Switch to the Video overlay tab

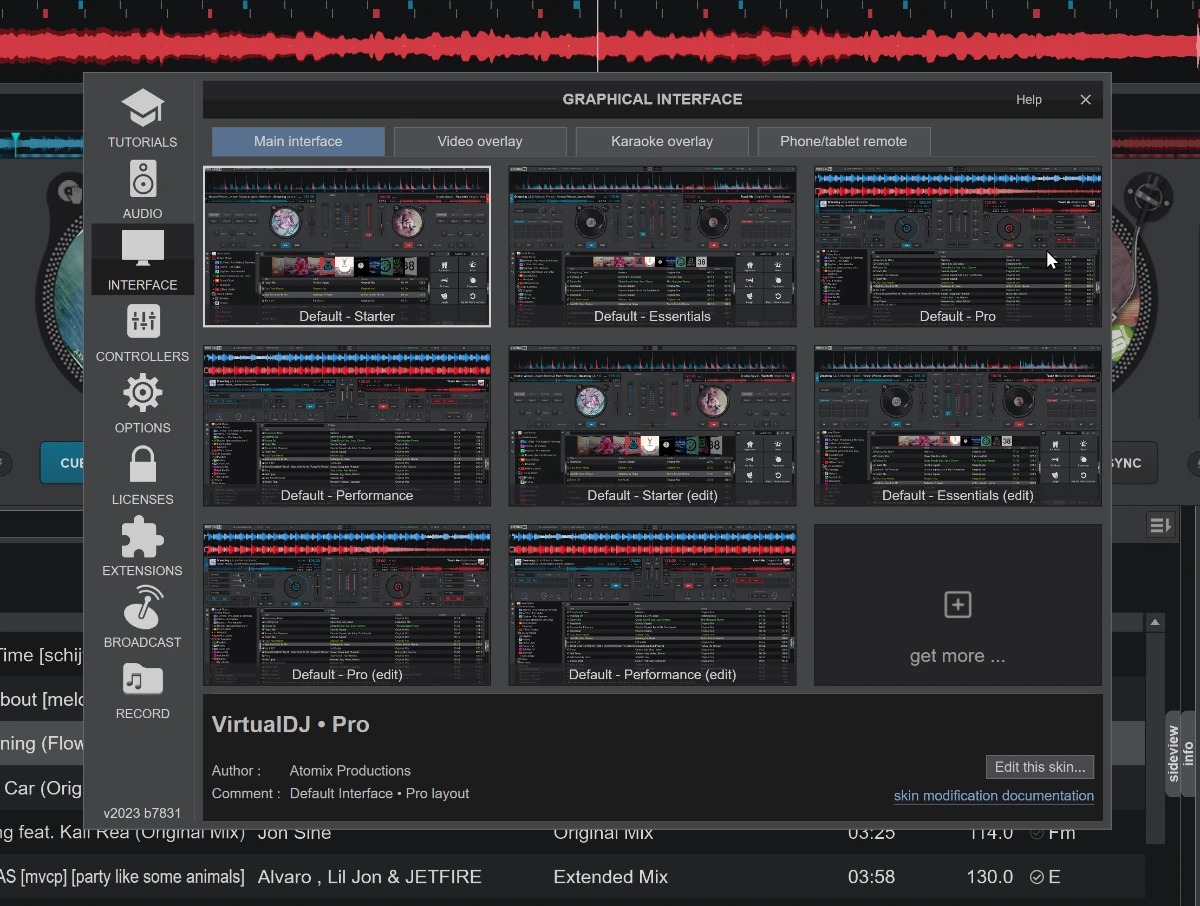(480, 141)
